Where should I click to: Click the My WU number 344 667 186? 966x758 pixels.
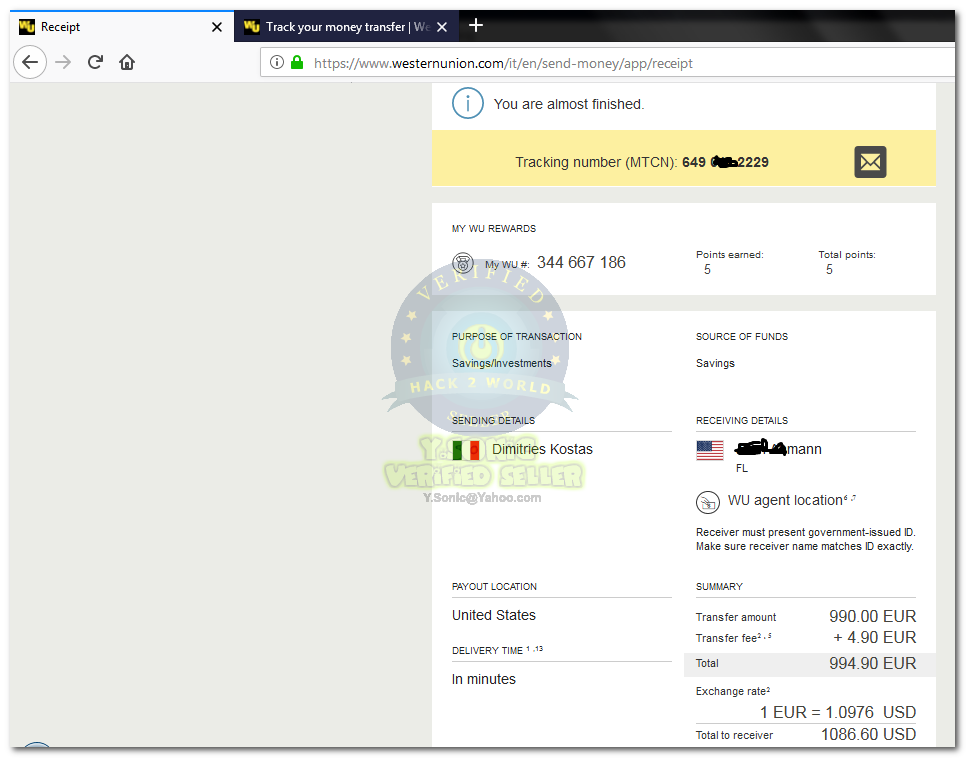point(581,263)
